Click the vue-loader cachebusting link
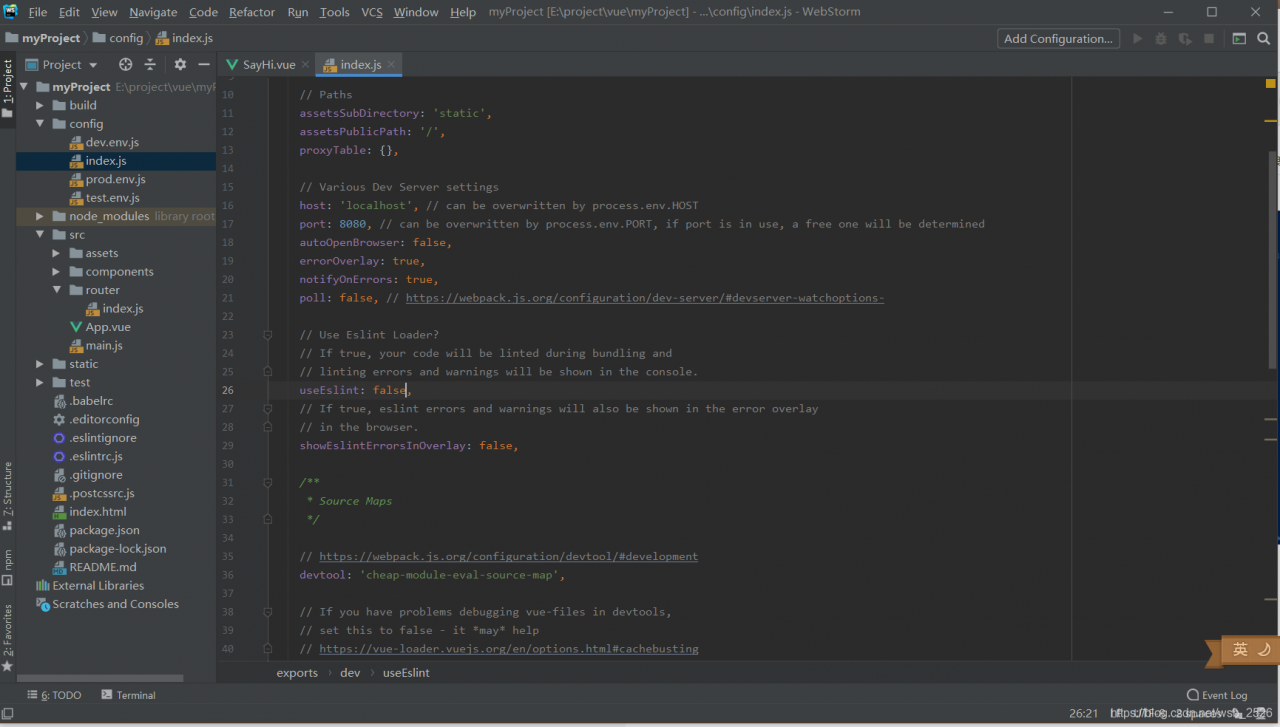The width and height of the screenshot is (1280, 727). point(508,648)
